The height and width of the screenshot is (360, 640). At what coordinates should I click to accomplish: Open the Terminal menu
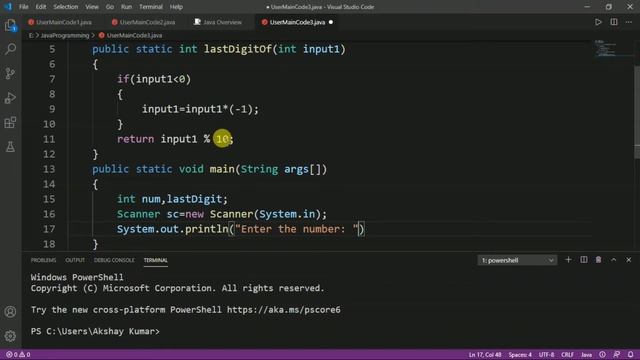coord(151,7)
